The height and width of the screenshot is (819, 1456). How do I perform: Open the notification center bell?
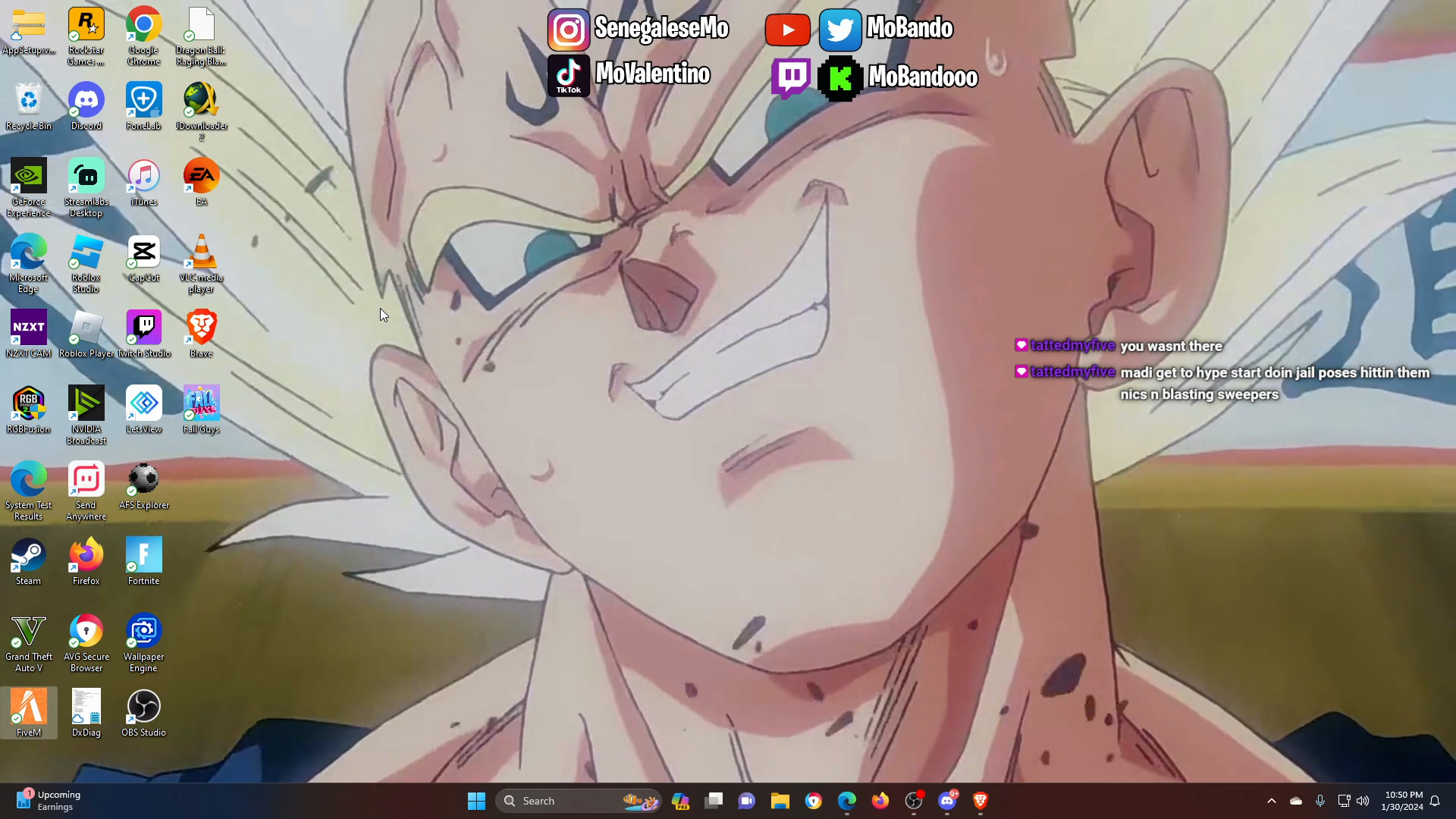click(1435, 801)
